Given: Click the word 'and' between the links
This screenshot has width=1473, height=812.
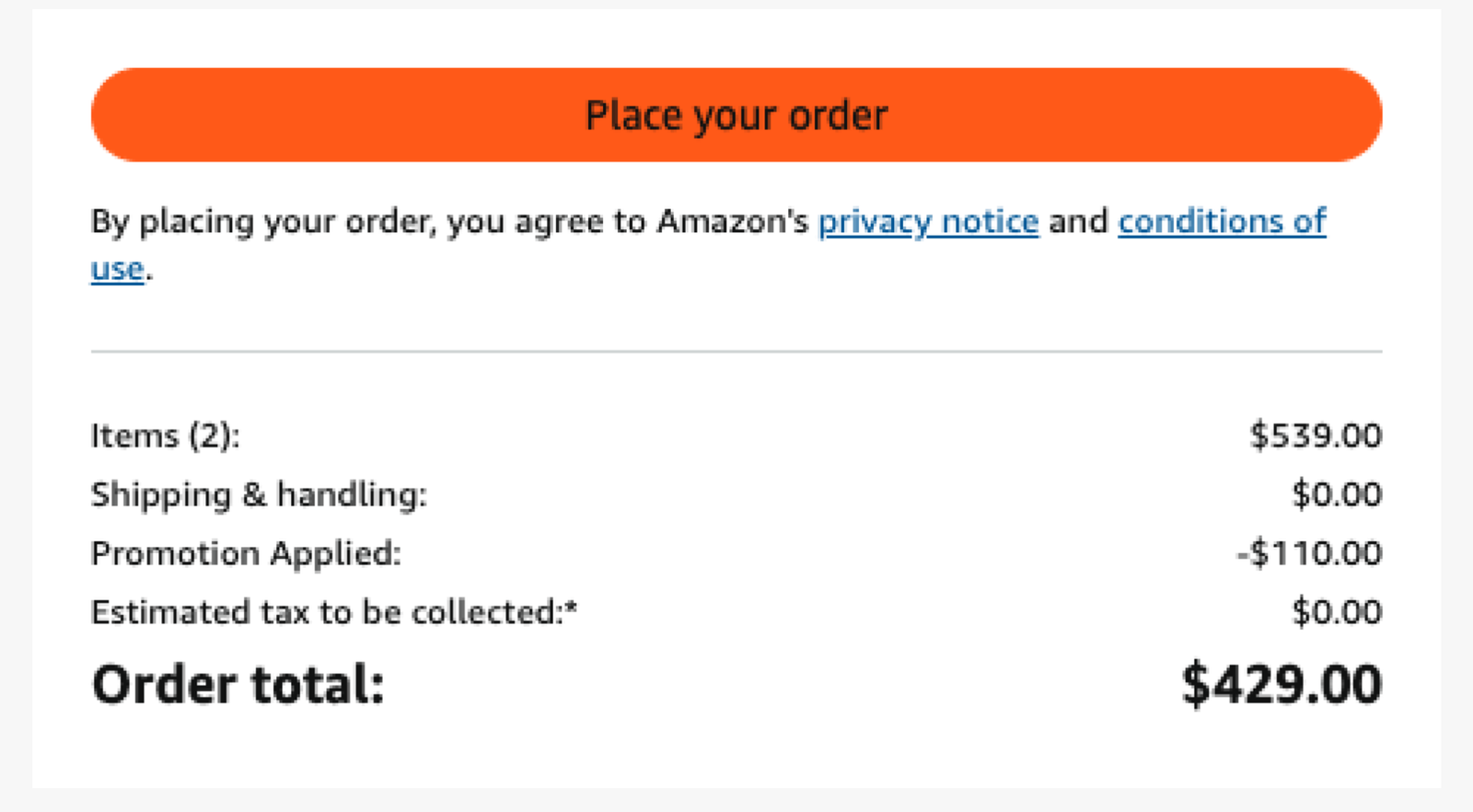Looking at the screenshot, I should [1078, 222].
